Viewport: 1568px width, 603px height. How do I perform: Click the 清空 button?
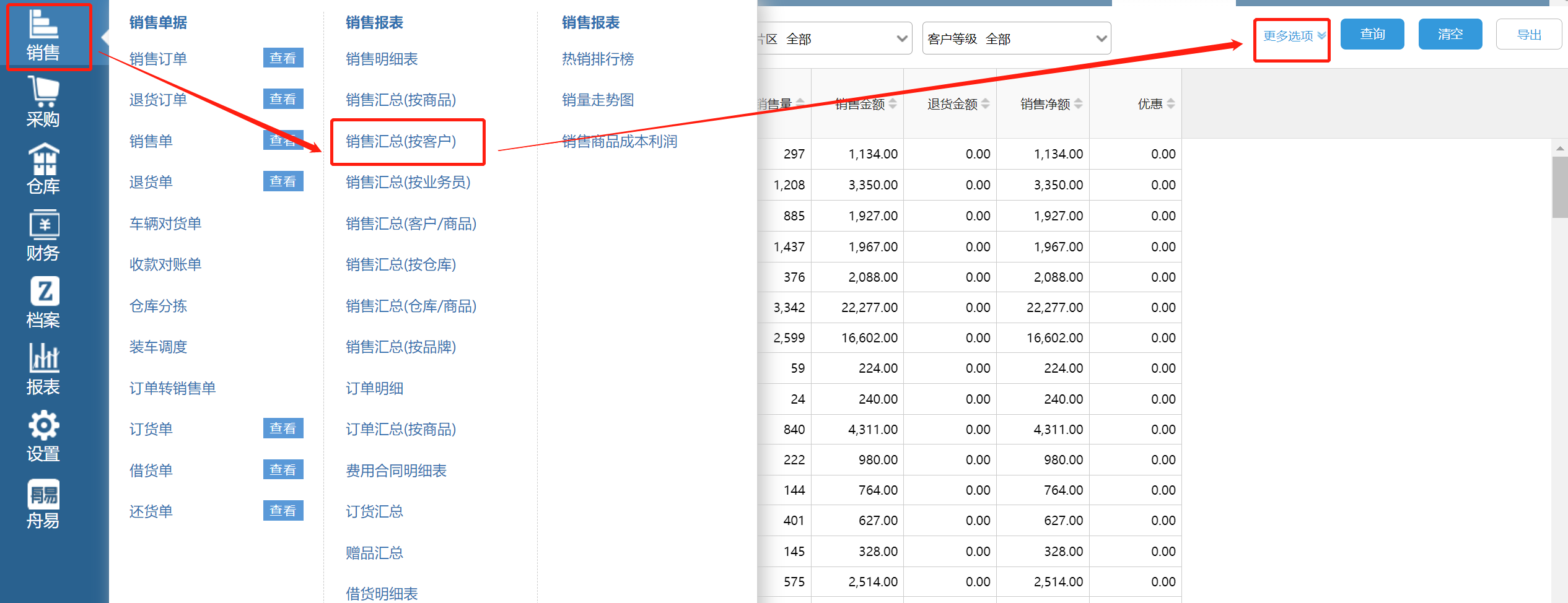coord(1450,34)
